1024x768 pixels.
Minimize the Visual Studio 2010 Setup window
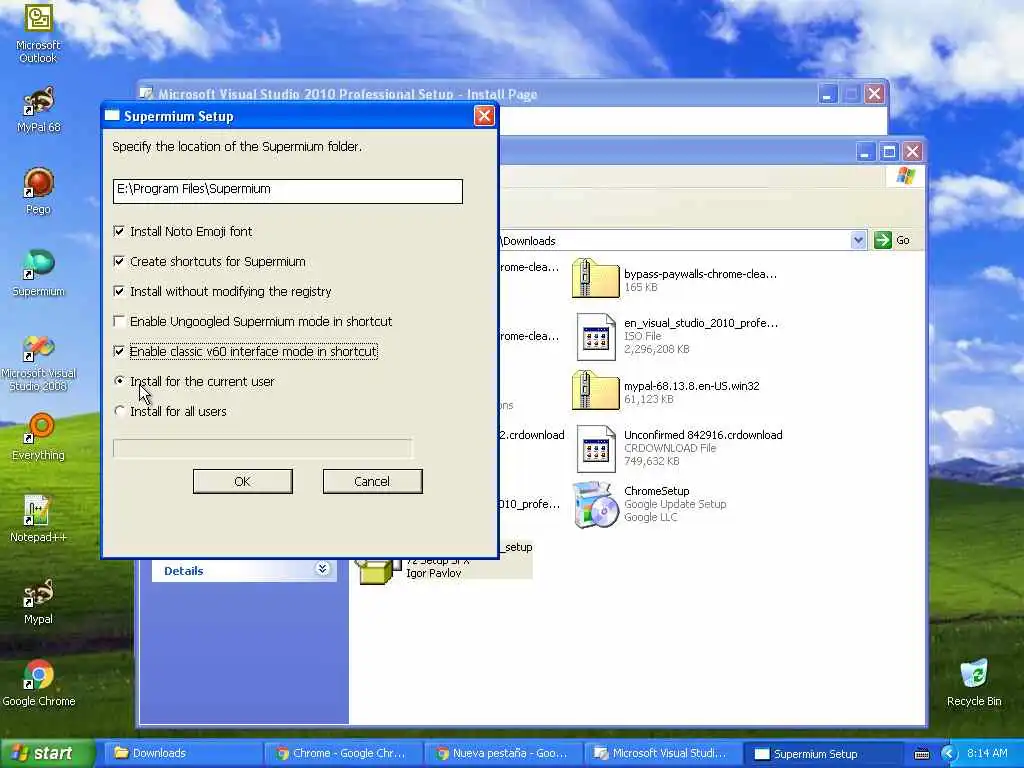coord(827,94)
